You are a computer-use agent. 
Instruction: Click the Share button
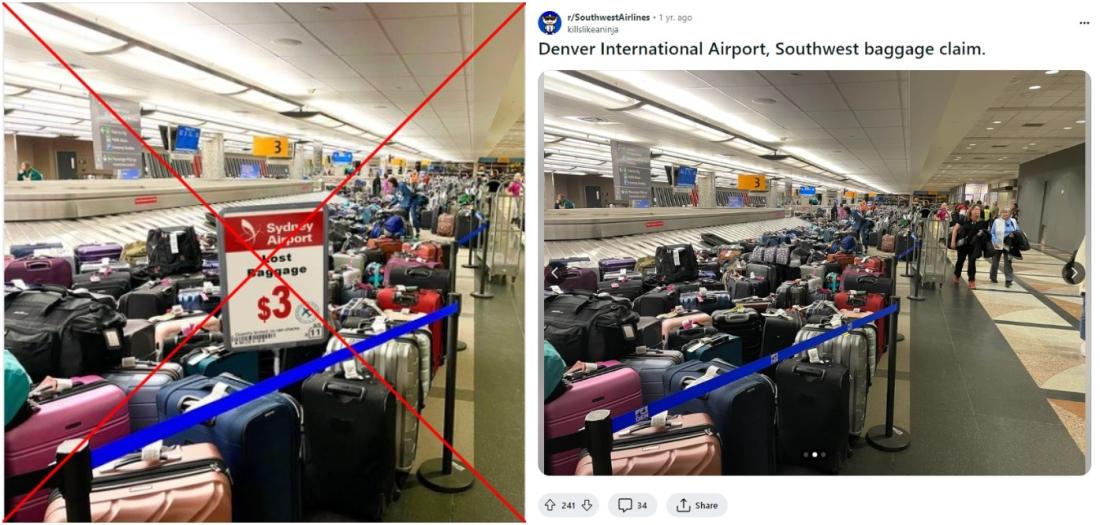[x=696, y=505]
